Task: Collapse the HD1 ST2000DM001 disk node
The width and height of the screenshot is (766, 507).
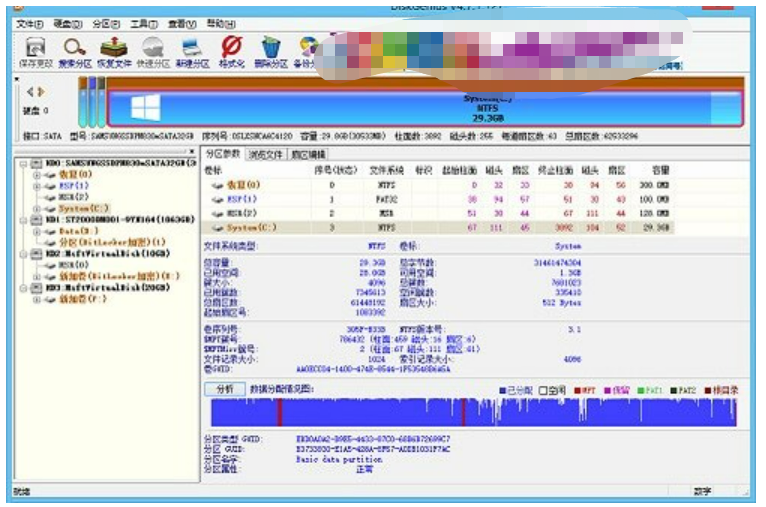Action: tap(23, 219)
